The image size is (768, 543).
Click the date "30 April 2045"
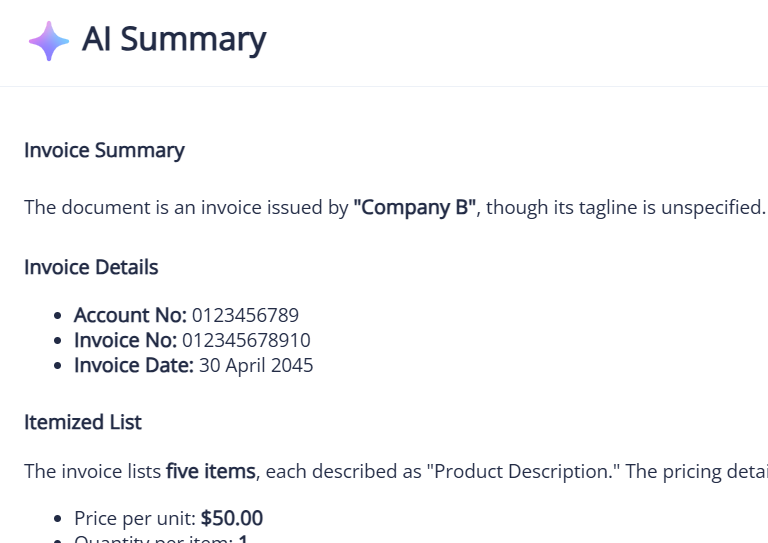coord(256,365)
